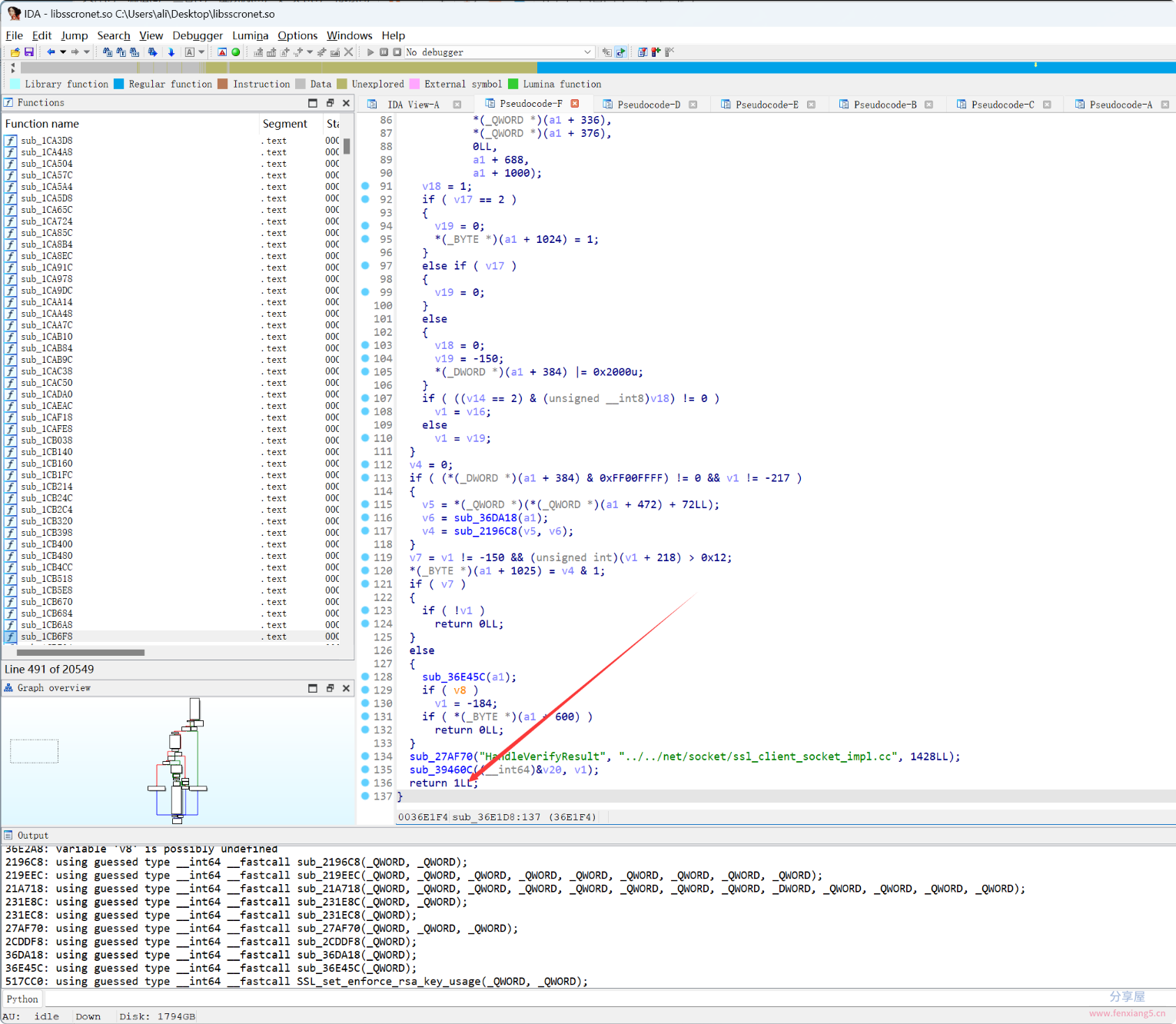Switch to the Pseudocode-B tab

pos(885,105)
